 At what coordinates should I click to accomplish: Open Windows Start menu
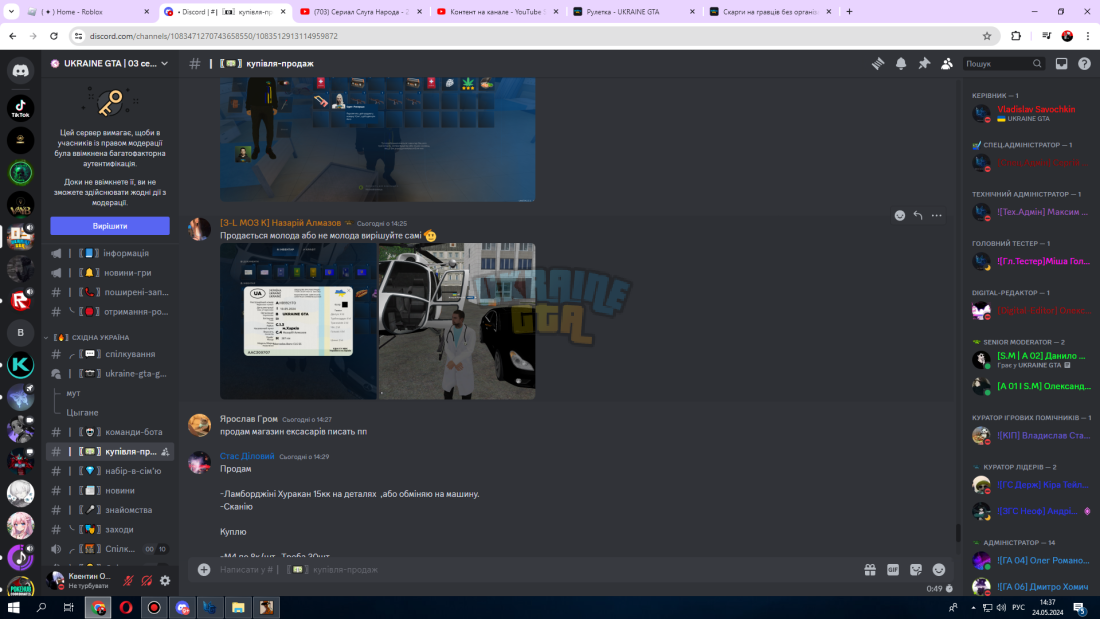point(13,607)
